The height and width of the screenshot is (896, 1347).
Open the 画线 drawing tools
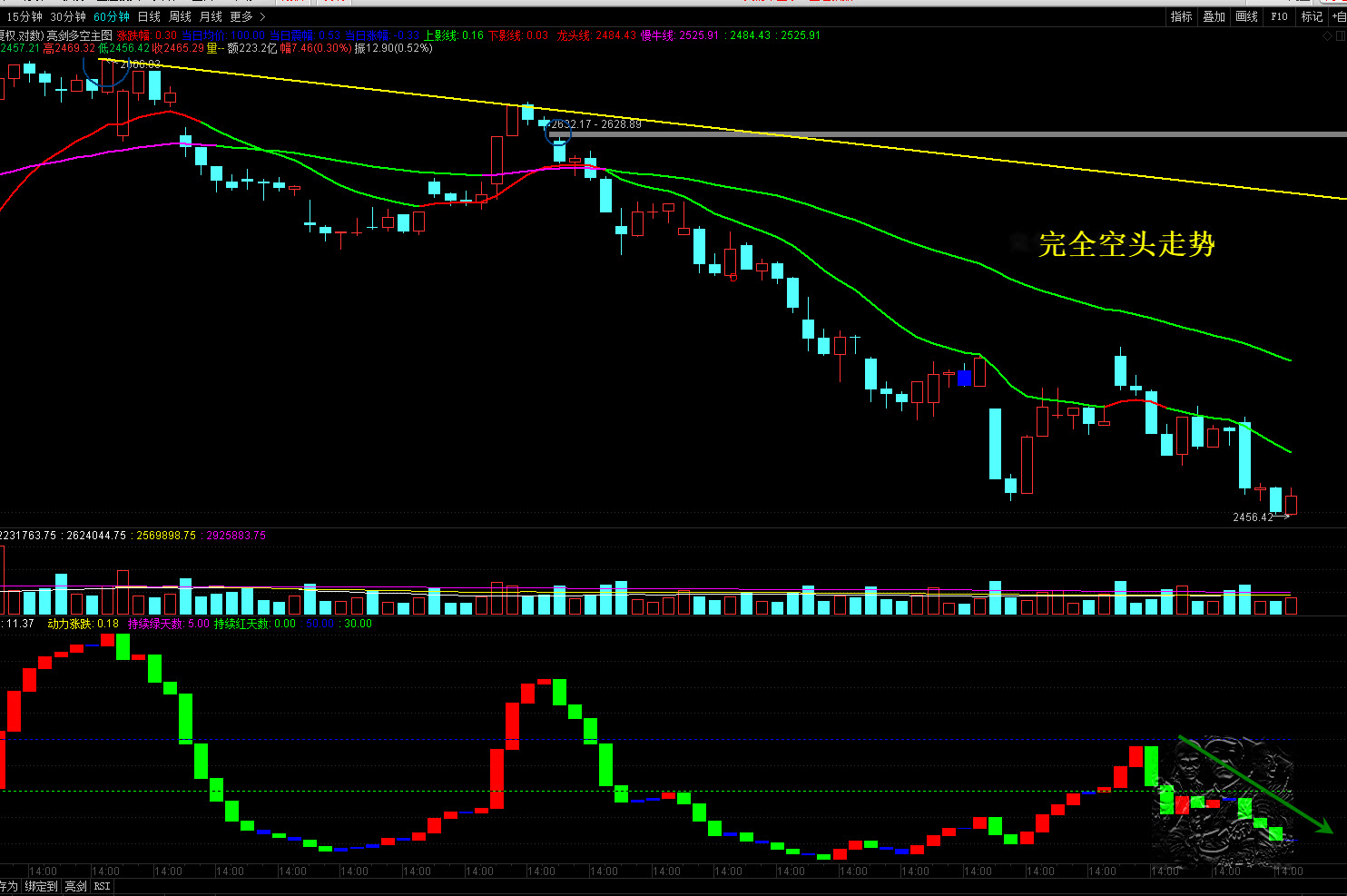point(1246,16)
